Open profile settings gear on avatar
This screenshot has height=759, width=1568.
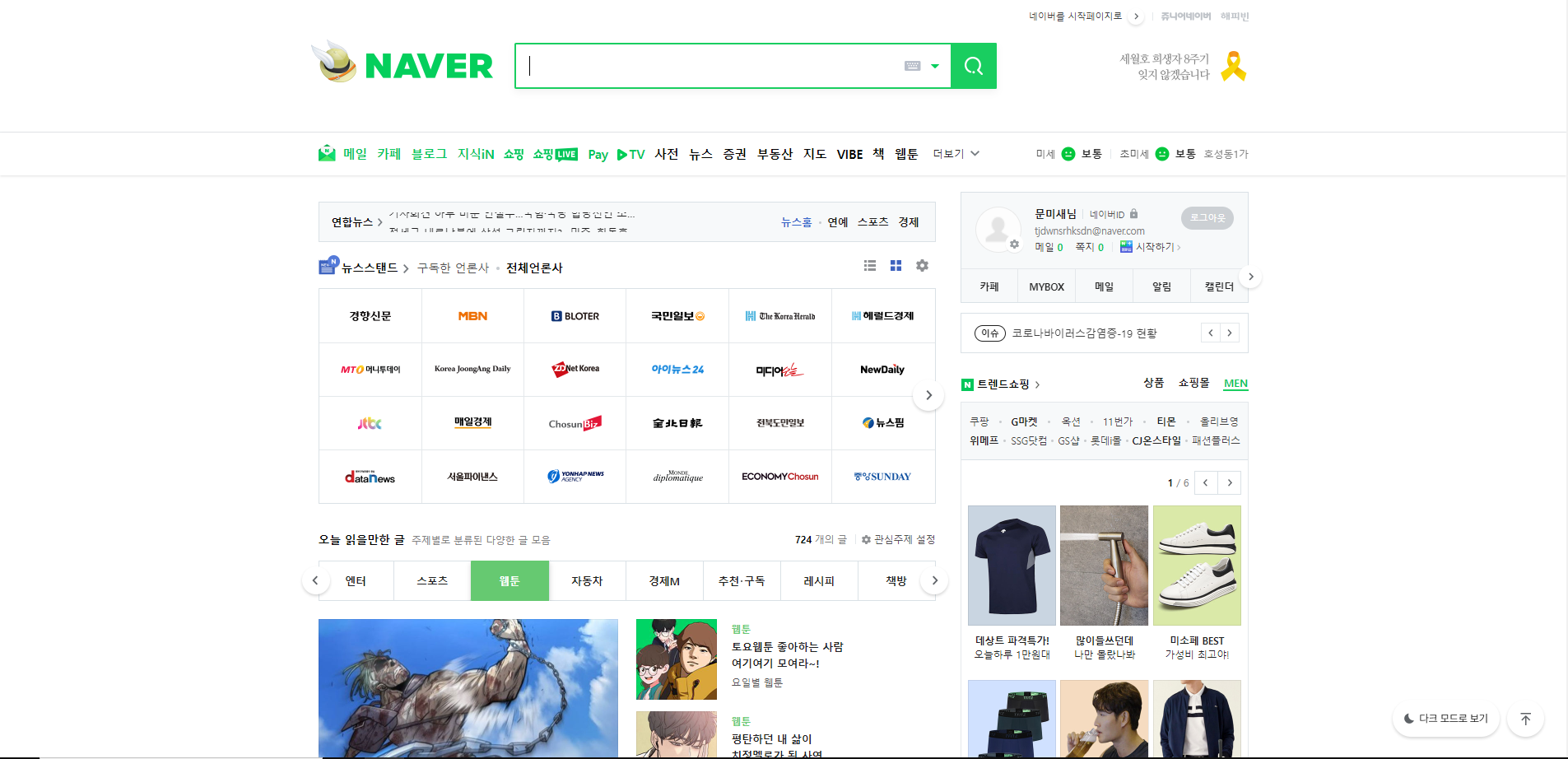pos(1014,244)
